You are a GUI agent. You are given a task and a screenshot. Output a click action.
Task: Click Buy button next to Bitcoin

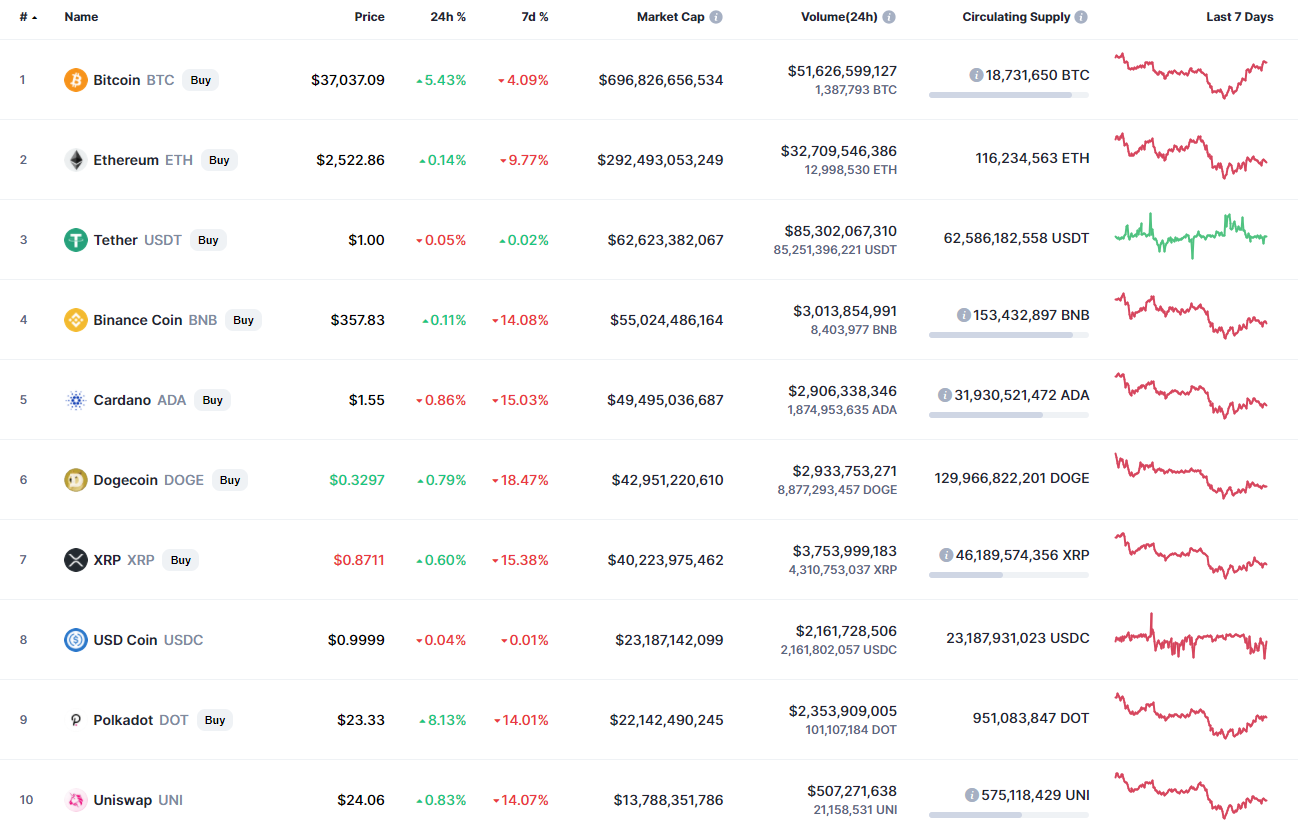[201, 80]
